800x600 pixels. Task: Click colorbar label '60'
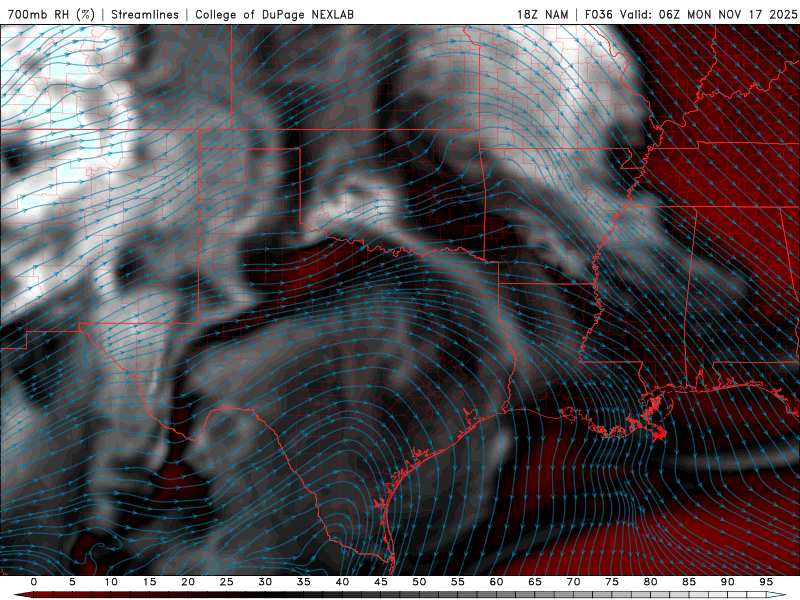(x=496, y=582)
